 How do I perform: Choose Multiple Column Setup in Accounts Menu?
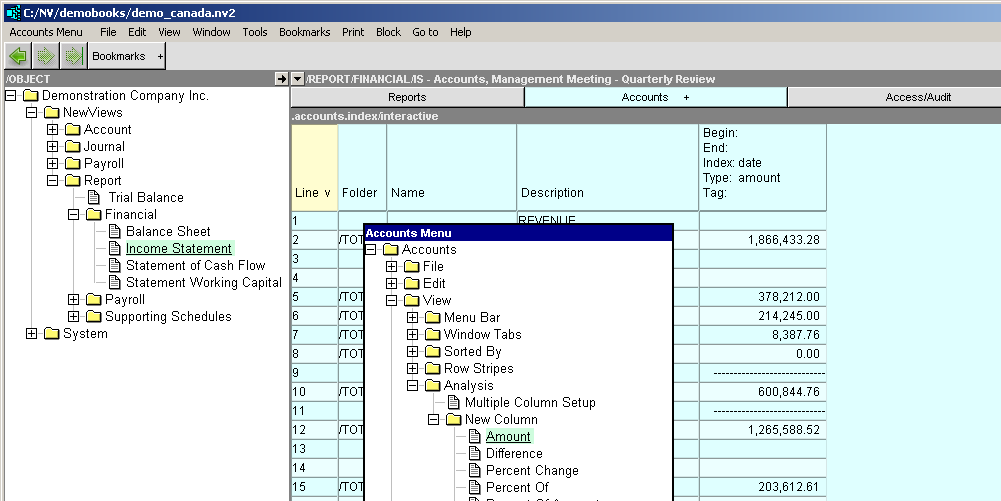[530, 402]
